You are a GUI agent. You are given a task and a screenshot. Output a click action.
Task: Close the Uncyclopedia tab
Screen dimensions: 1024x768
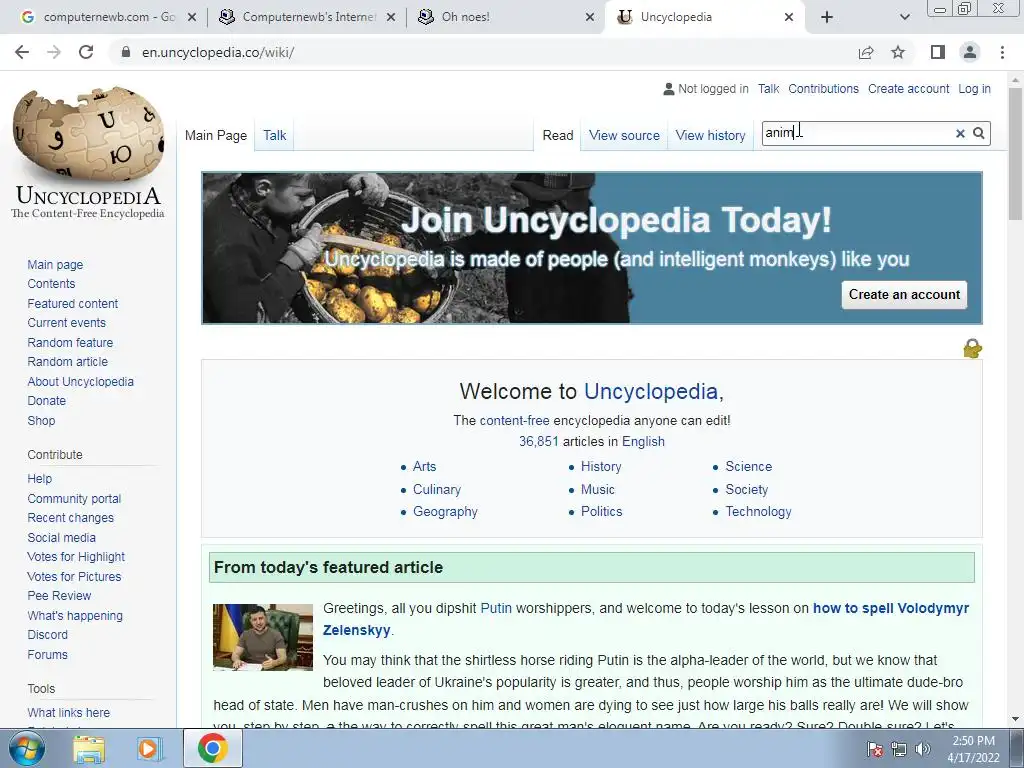[x=789, y=17]
